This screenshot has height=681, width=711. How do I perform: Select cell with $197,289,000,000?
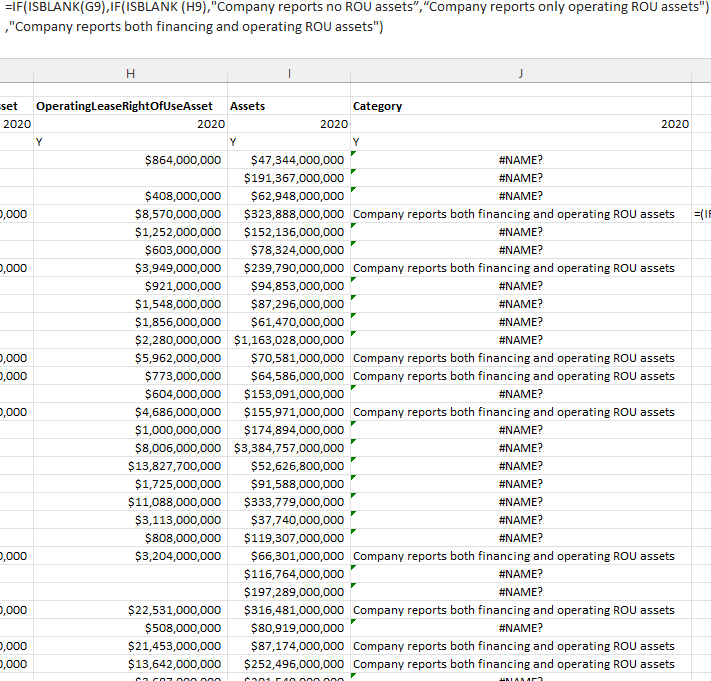pyautogui.click(x=289, y=592)
